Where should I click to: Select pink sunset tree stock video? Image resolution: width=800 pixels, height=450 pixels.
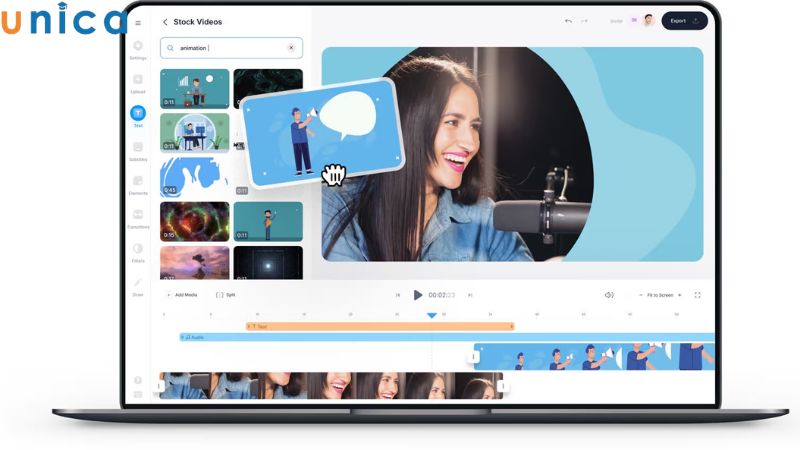194,263
